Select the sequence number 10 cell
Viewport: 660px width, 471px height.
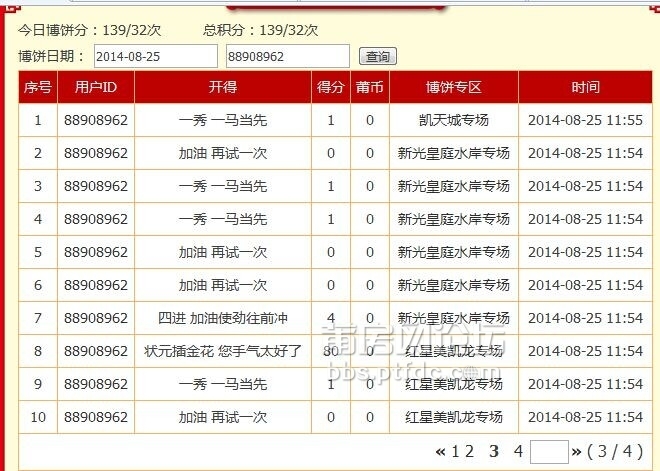(x=38, y=417)
